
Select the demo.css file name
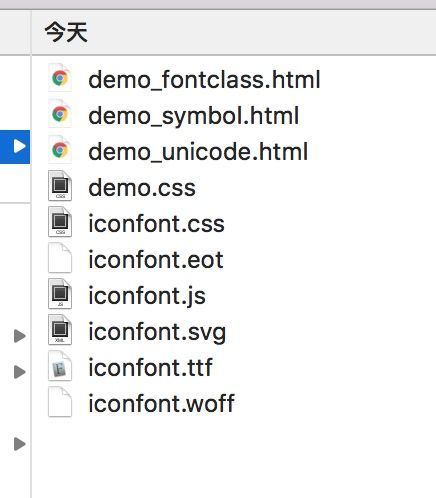(x=142, y=188)
